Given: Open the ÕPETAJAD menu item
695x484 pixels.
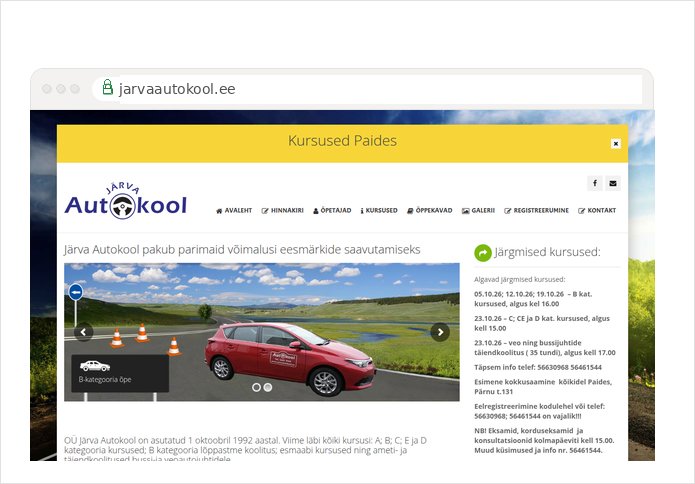Looking at the screenshot, I should [332, 211].
